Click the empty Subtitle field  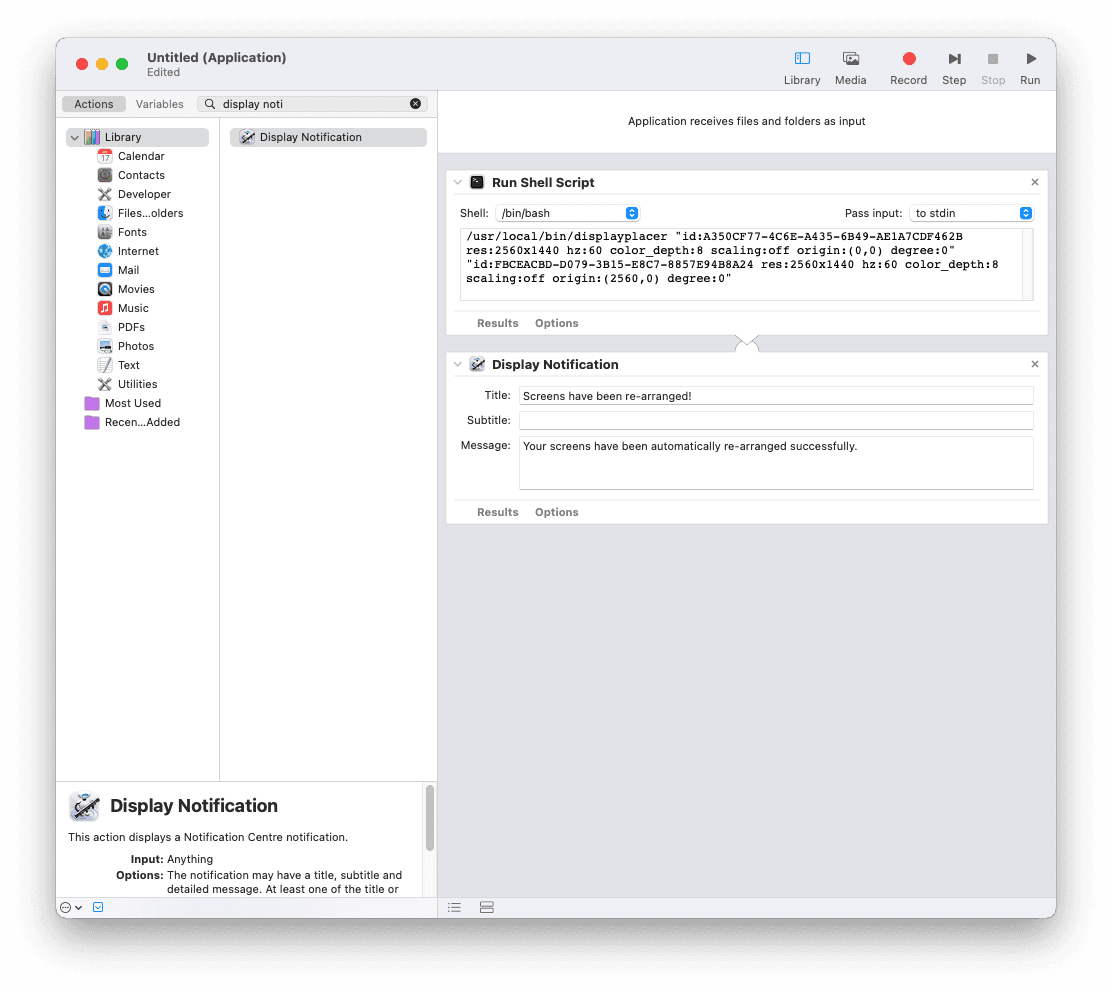[776, 420]
